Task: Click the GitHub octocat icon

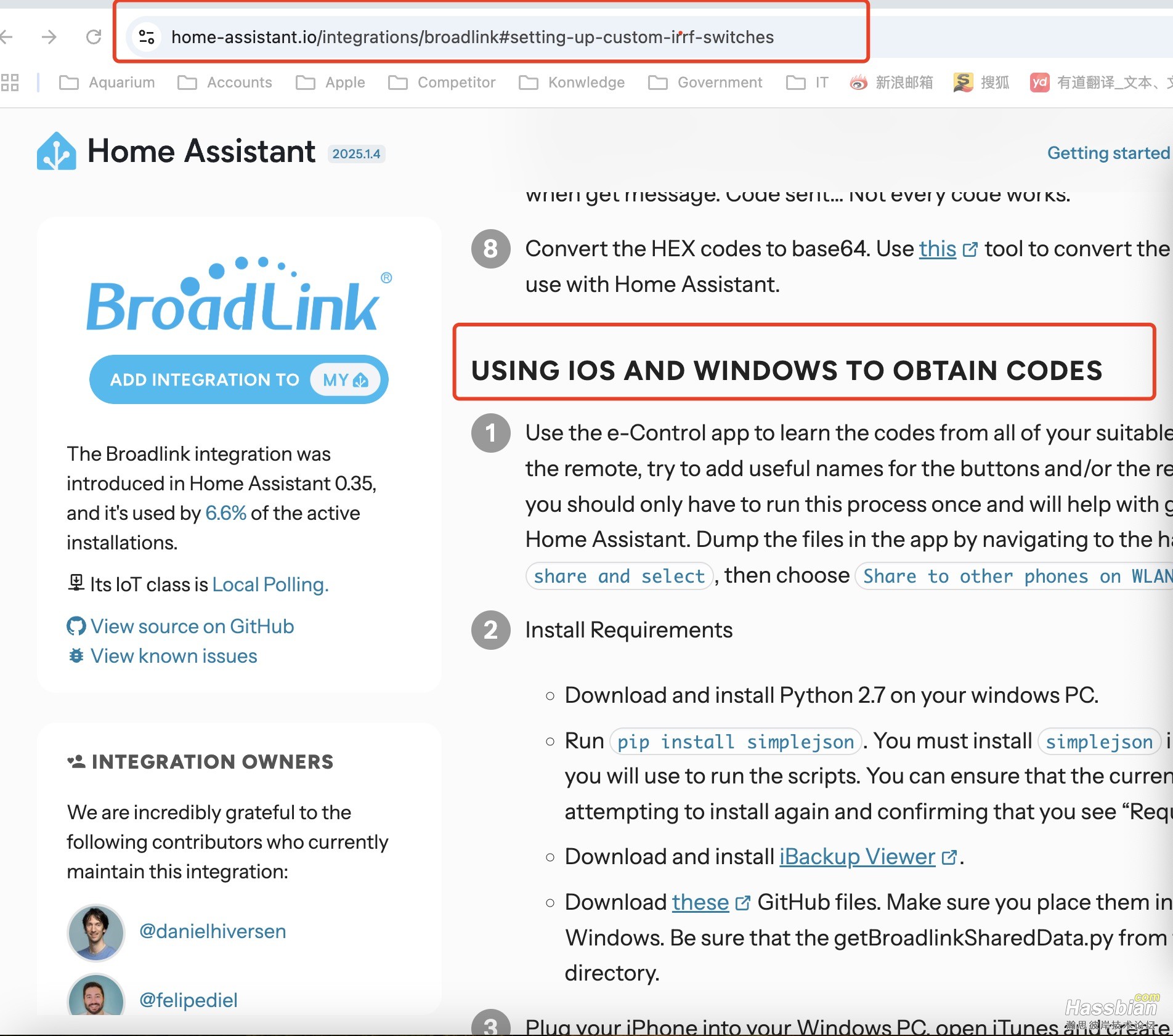Action: 76,626
